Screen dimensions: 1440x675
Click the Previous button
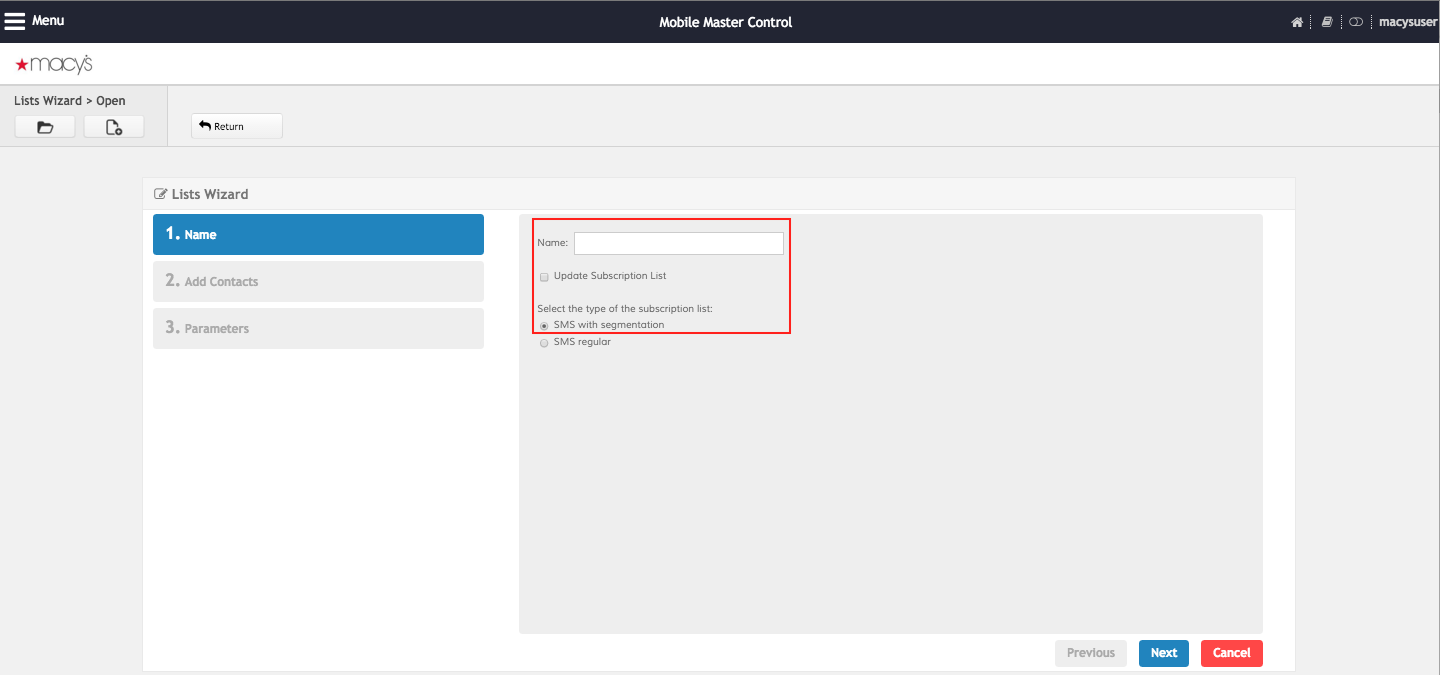tap(1090, 653)
